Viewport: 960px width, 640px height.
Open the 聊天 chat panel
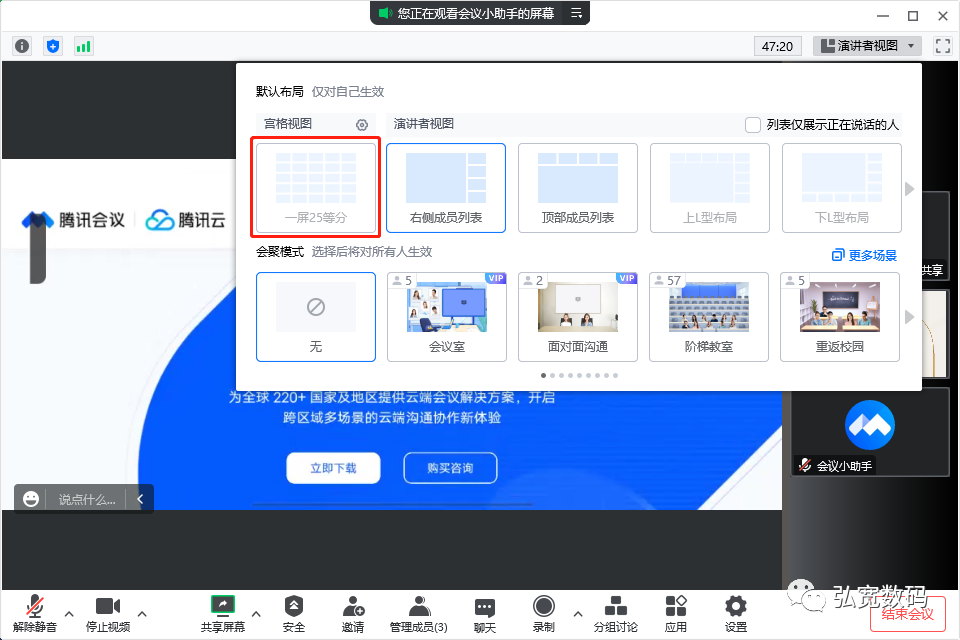(484, 611)
